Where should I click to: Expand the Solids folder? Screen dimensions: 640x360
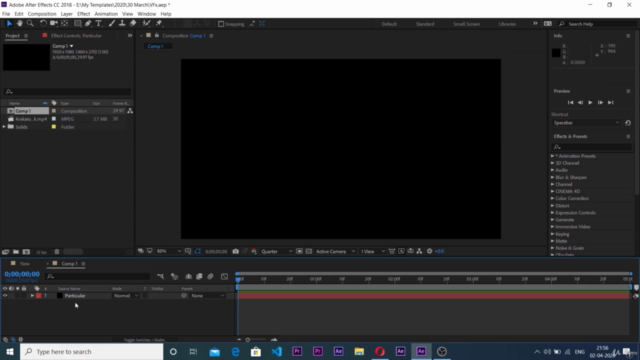pos(4,127)
